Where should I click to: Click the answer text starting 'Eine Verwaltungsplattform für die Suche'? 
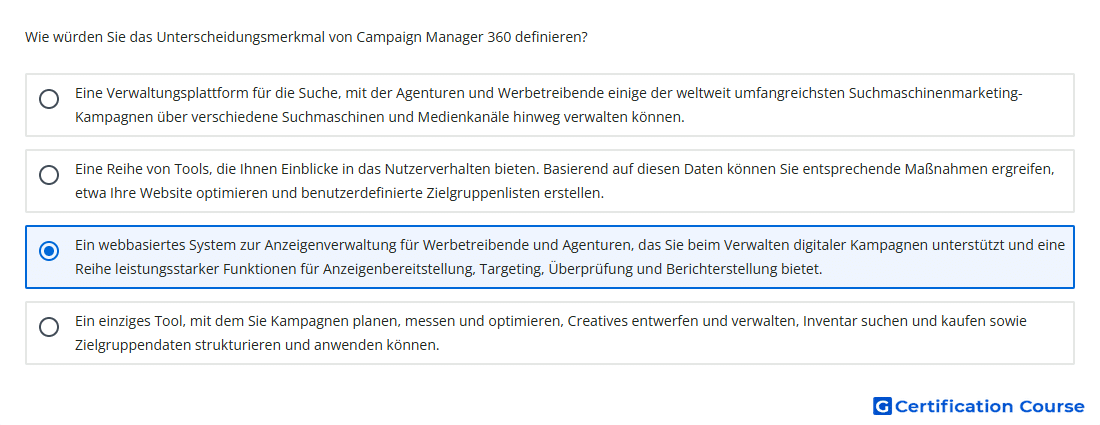coord(549,105)
